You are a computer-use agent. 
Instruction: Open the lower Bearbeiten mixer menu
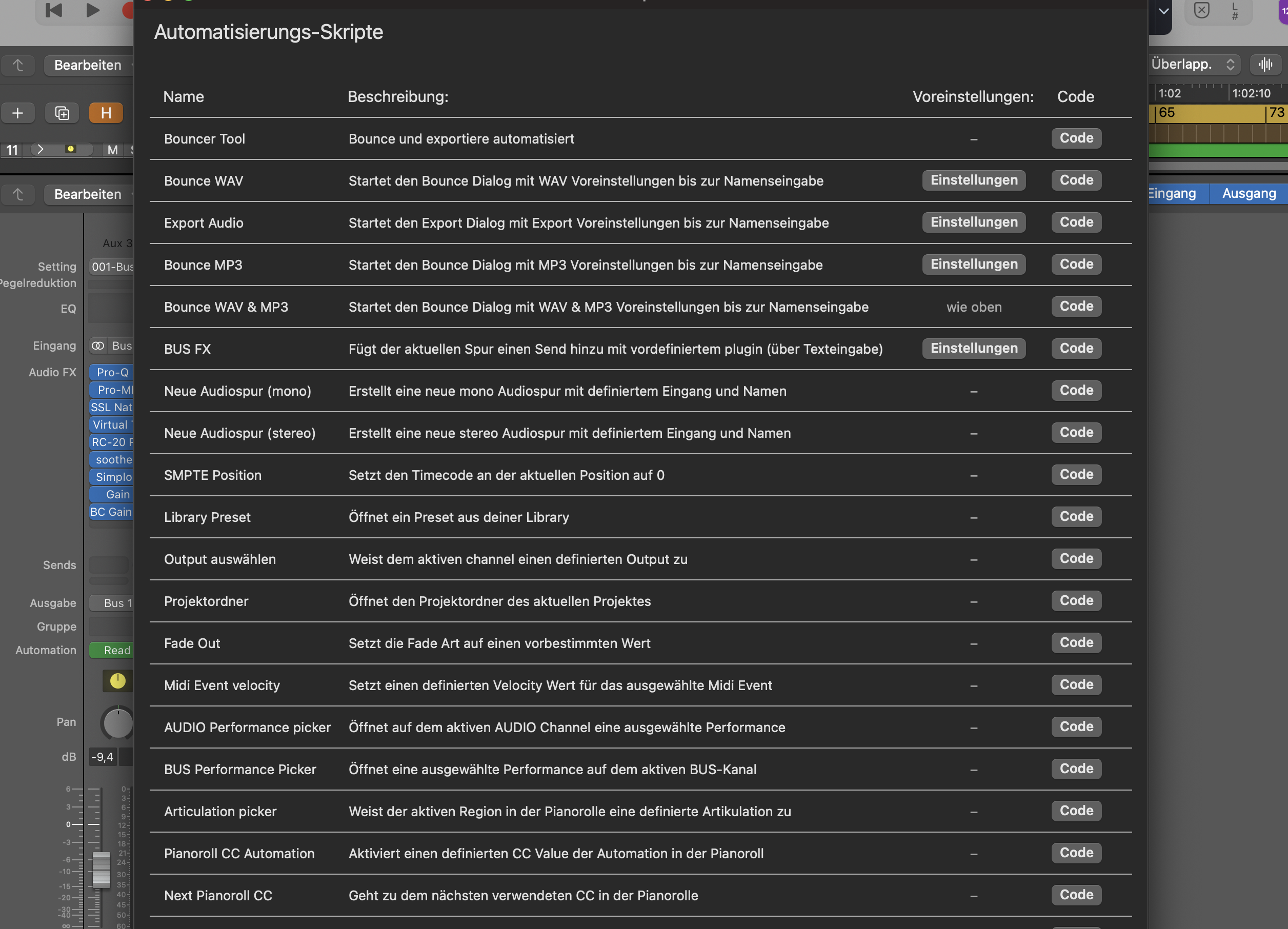click(x=88, y=194)
